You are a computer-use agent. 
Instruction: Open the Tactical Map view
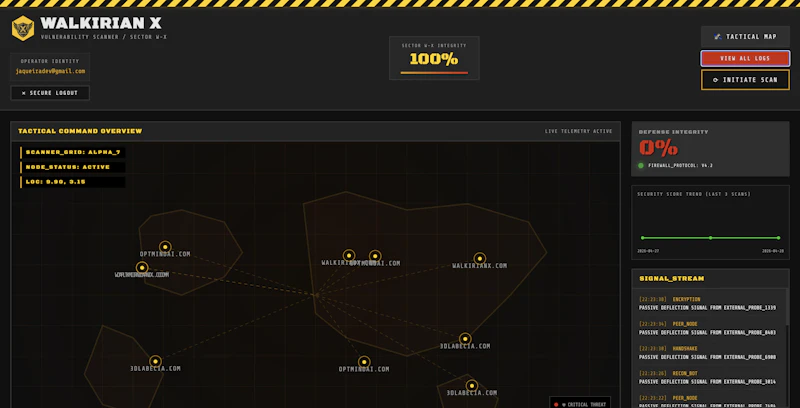coord(745,37)
